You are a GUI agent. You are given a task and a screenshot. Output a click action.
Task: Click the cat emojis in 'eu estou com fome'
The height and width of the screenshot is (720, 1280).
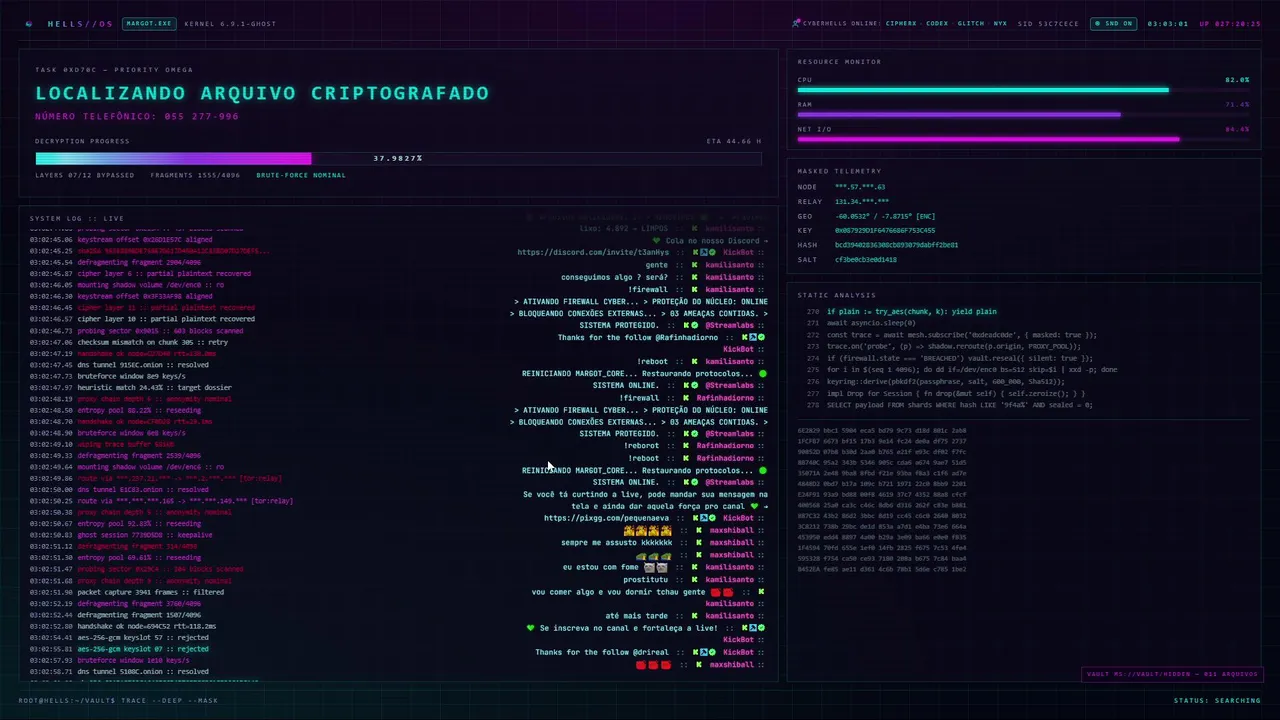(655, 567)
